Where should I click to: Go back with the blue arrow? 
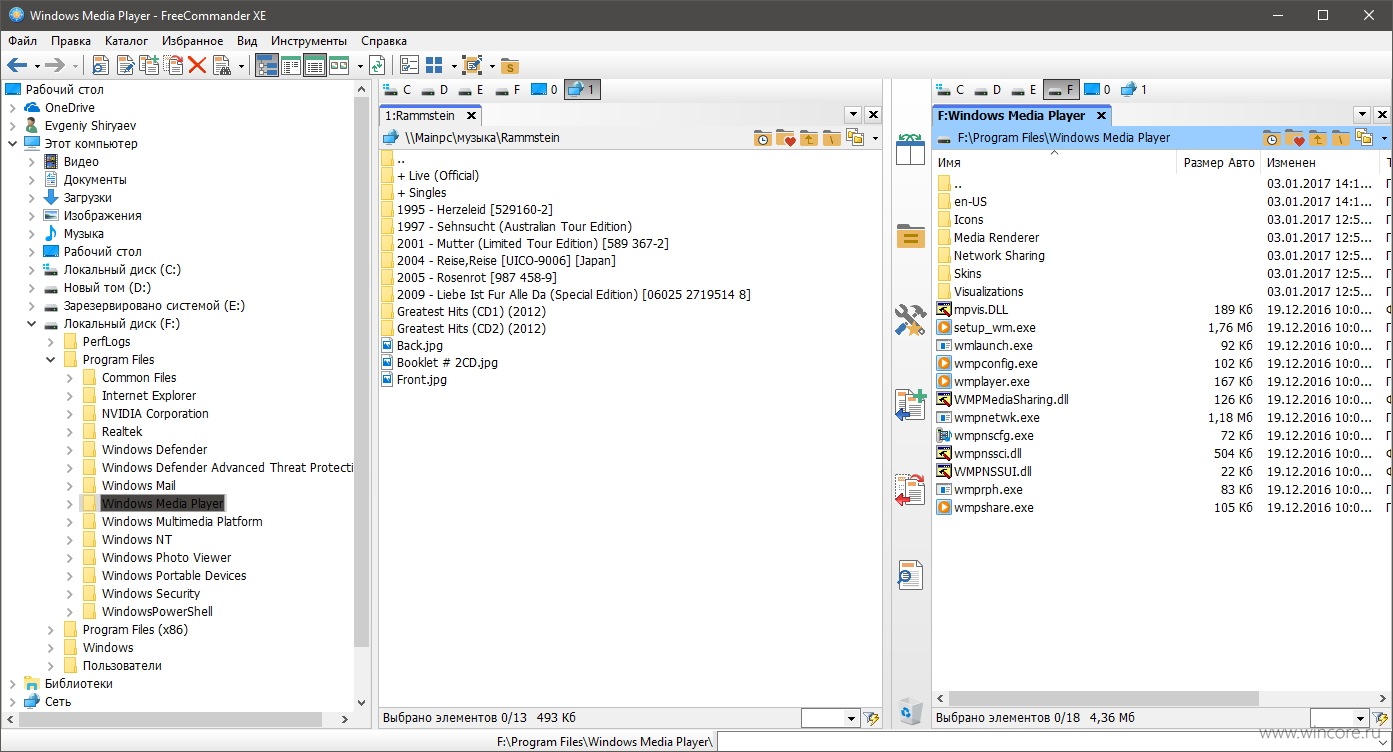pos(17,65)
